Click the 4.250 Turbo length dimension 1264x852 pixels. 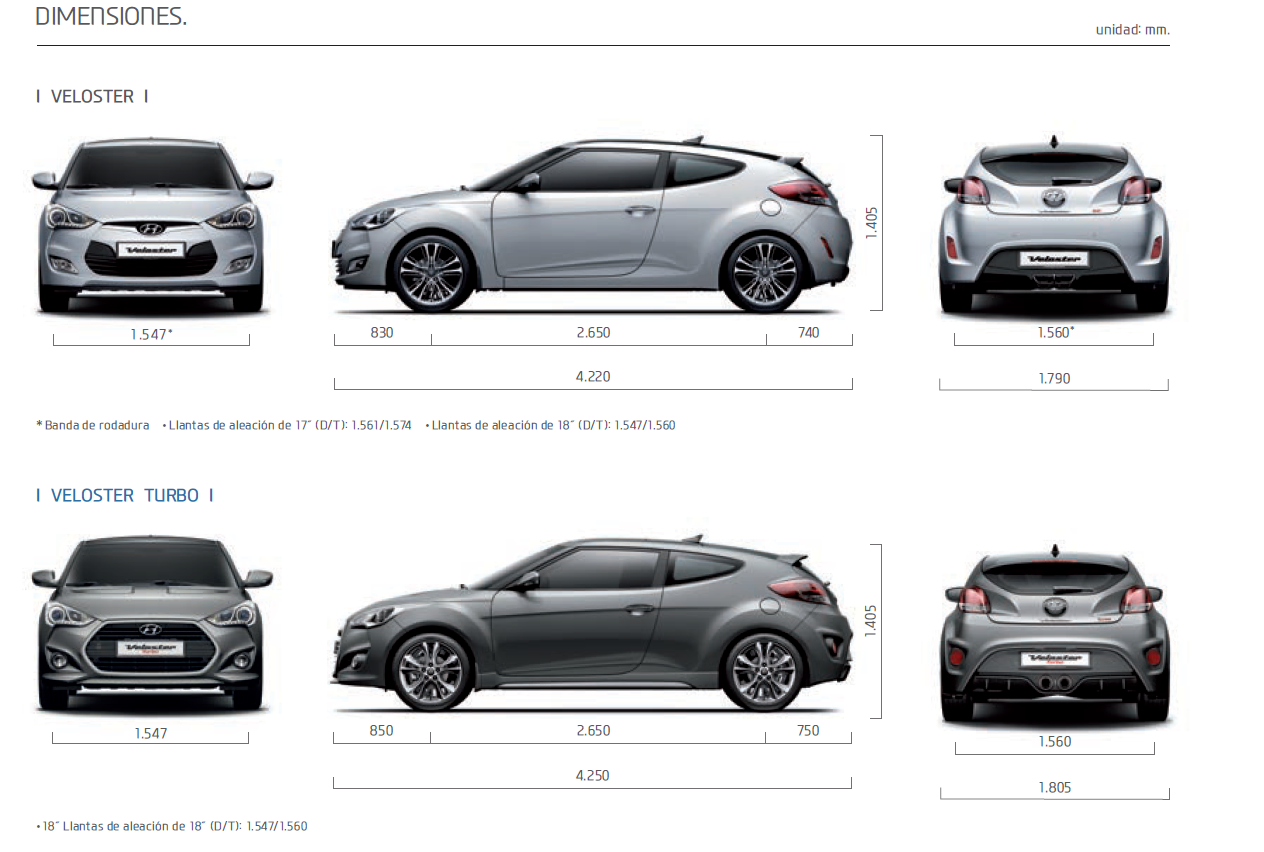pos(592,774)
